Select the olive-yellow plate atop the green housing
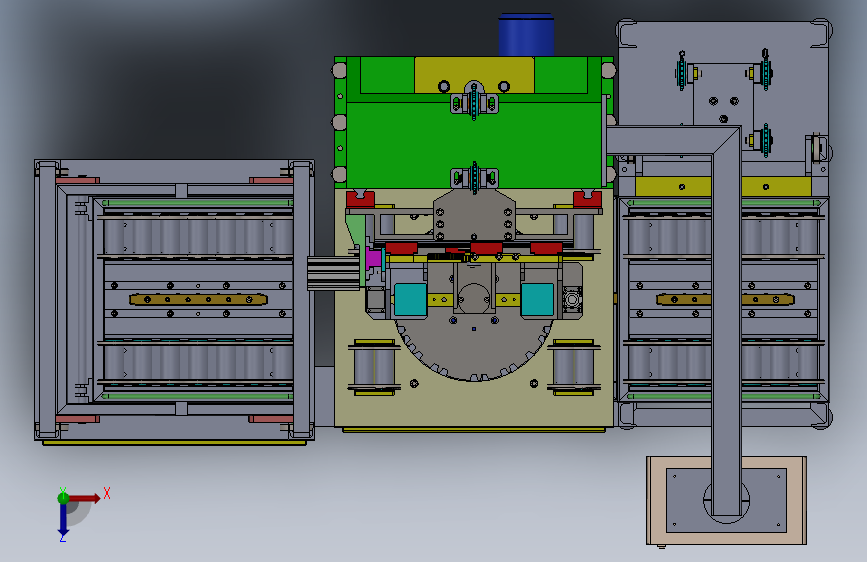This screenshot has width=867, height=562. point(474,75)
